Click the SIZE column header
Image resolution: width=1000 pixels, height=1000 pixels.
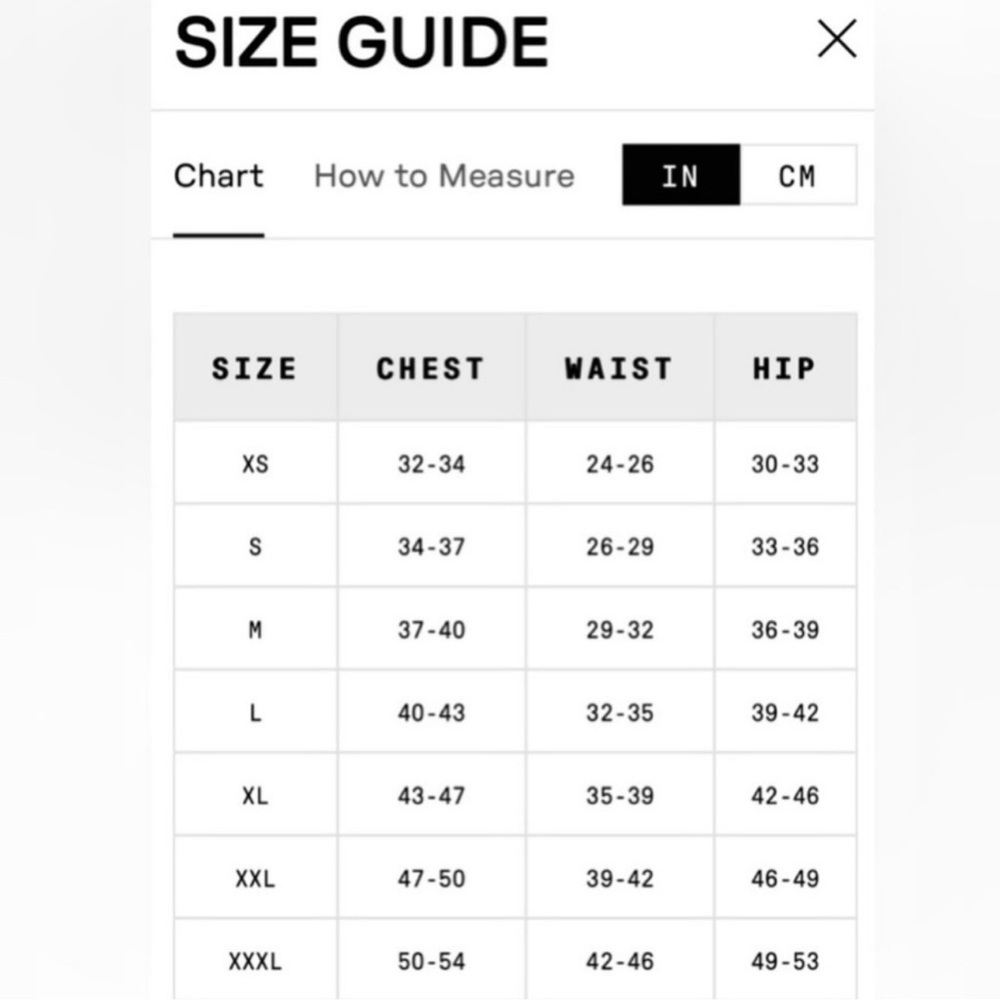255,368
